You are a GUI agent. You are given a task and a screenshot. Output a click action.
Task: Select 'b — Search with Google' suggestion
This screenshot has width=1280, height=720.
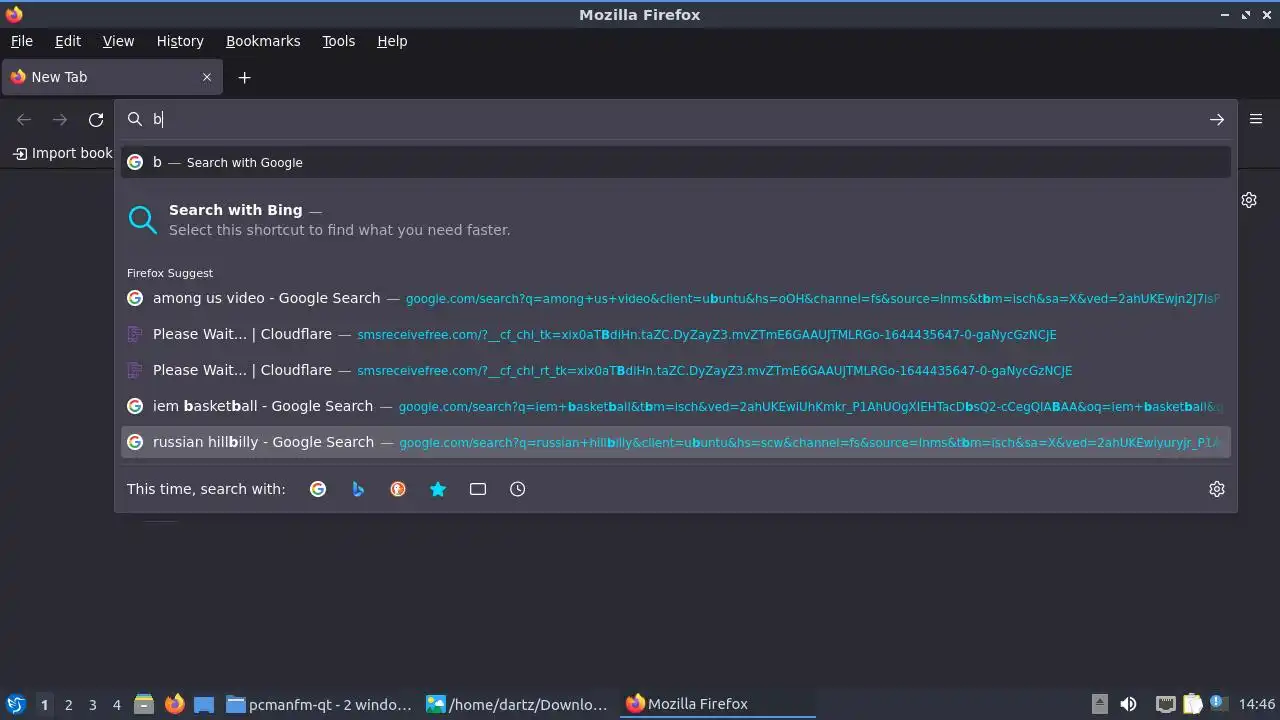pos(676,162)
